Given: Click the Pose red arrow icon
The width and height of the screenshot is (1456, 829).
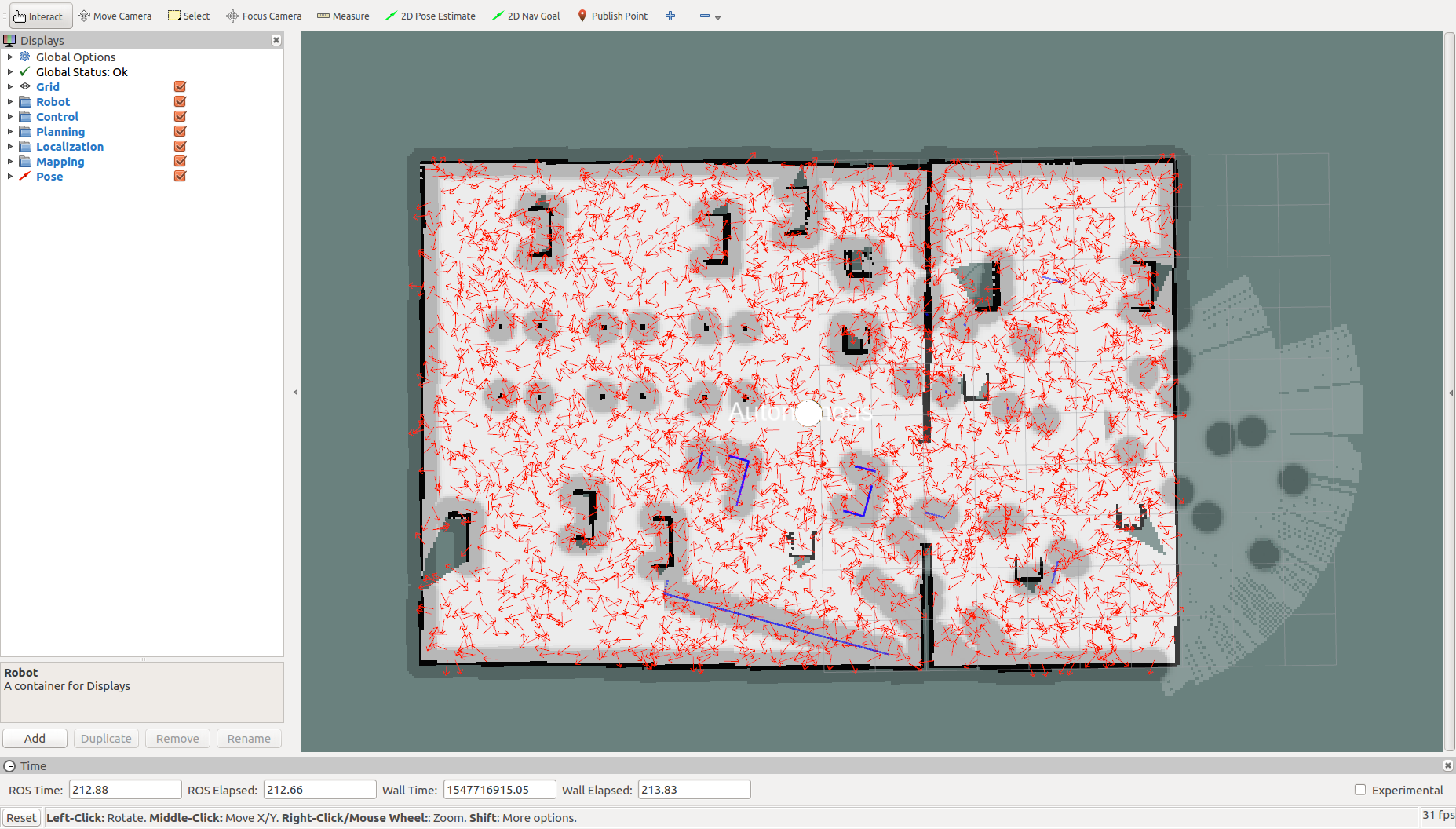Looking at the screenshot, I should pos(25,176).
